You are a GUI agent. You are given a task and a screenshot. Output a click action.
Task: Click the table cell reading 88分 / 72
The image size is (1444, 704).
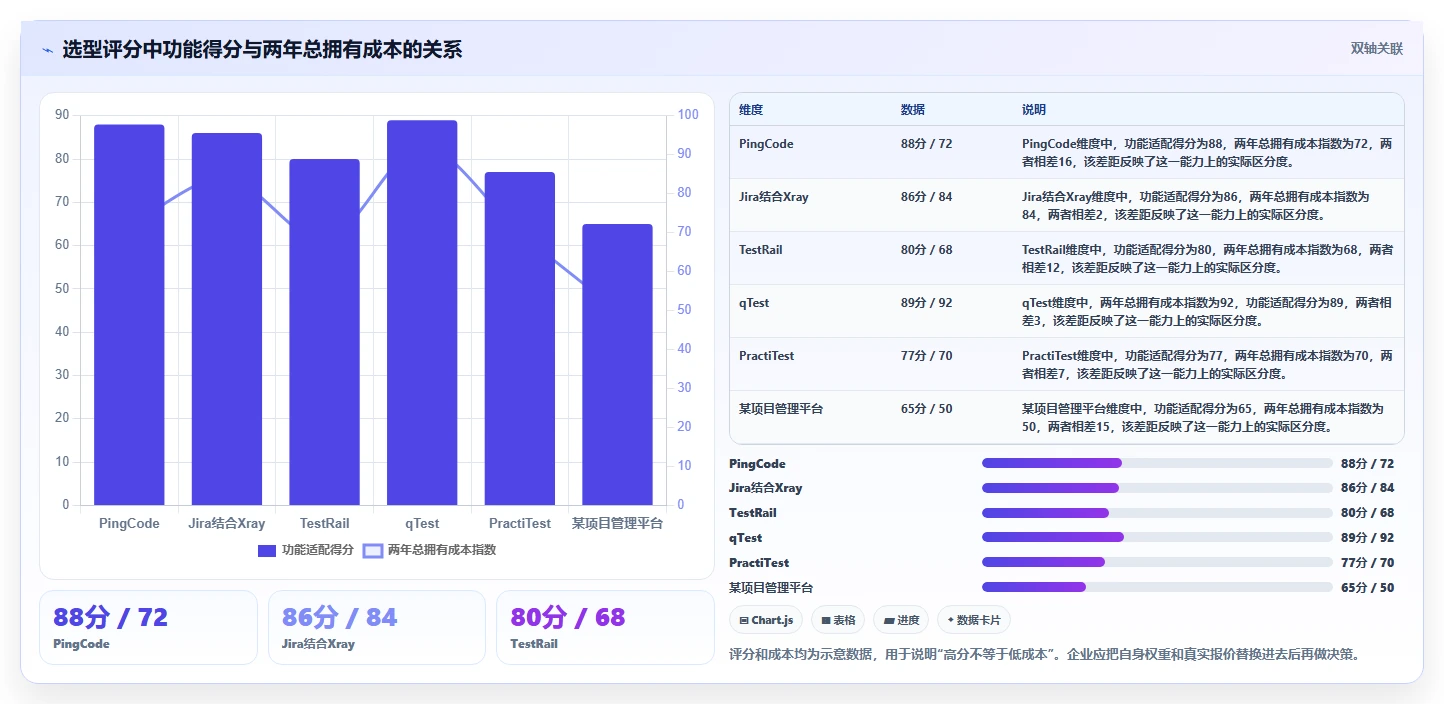coord(926,144)
